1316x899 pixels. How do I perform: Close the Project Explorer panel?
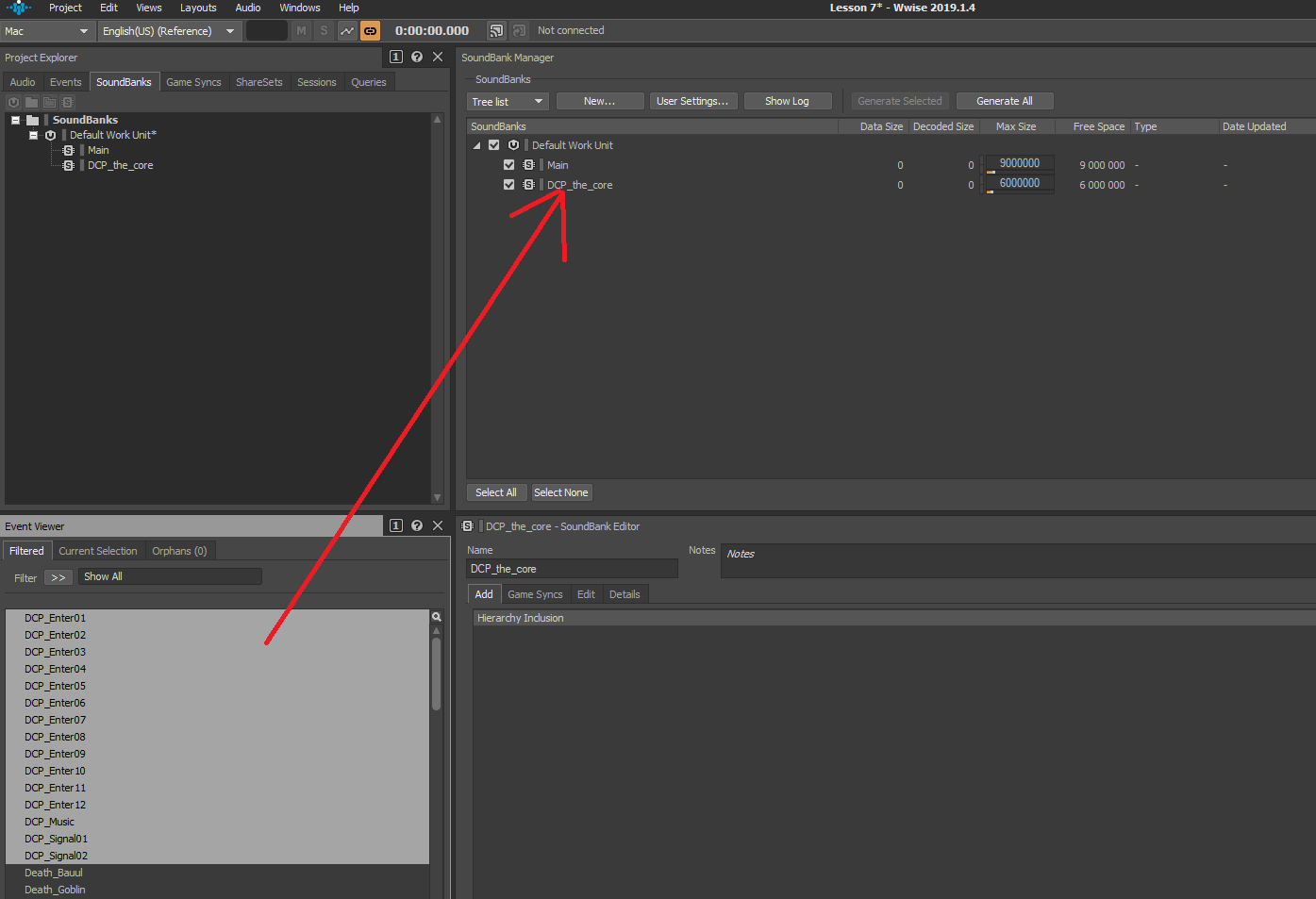[x=438, y=57]
